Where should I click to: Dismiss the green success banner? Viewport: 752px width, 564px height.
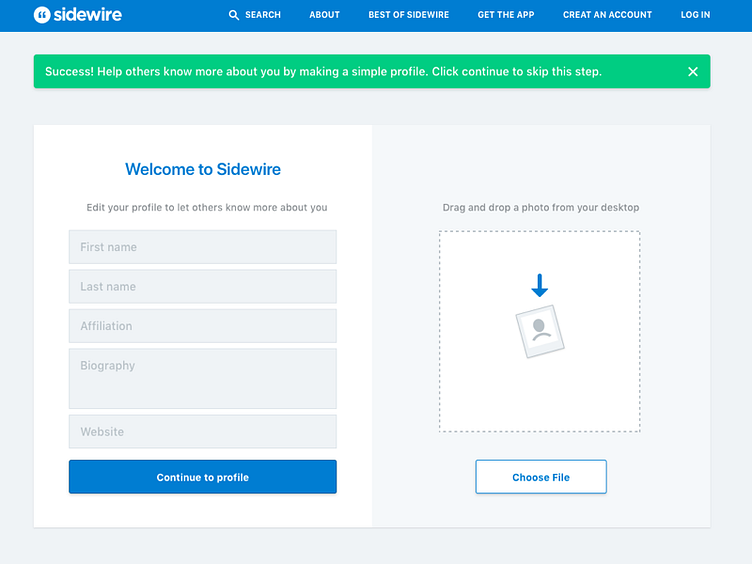click(693, 71)
